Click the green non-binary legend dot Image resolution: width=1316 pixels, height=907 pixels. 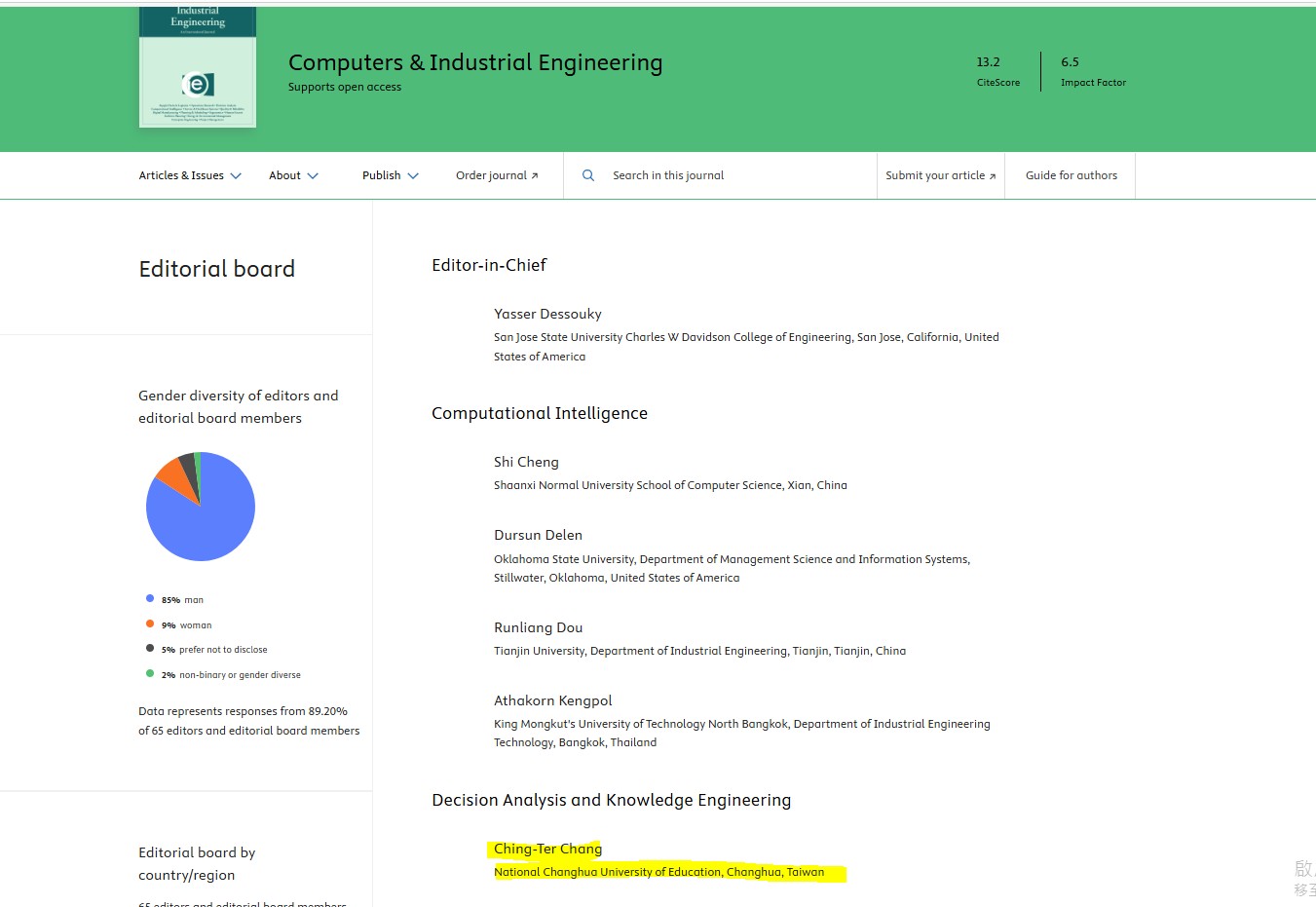coord(150,673)
